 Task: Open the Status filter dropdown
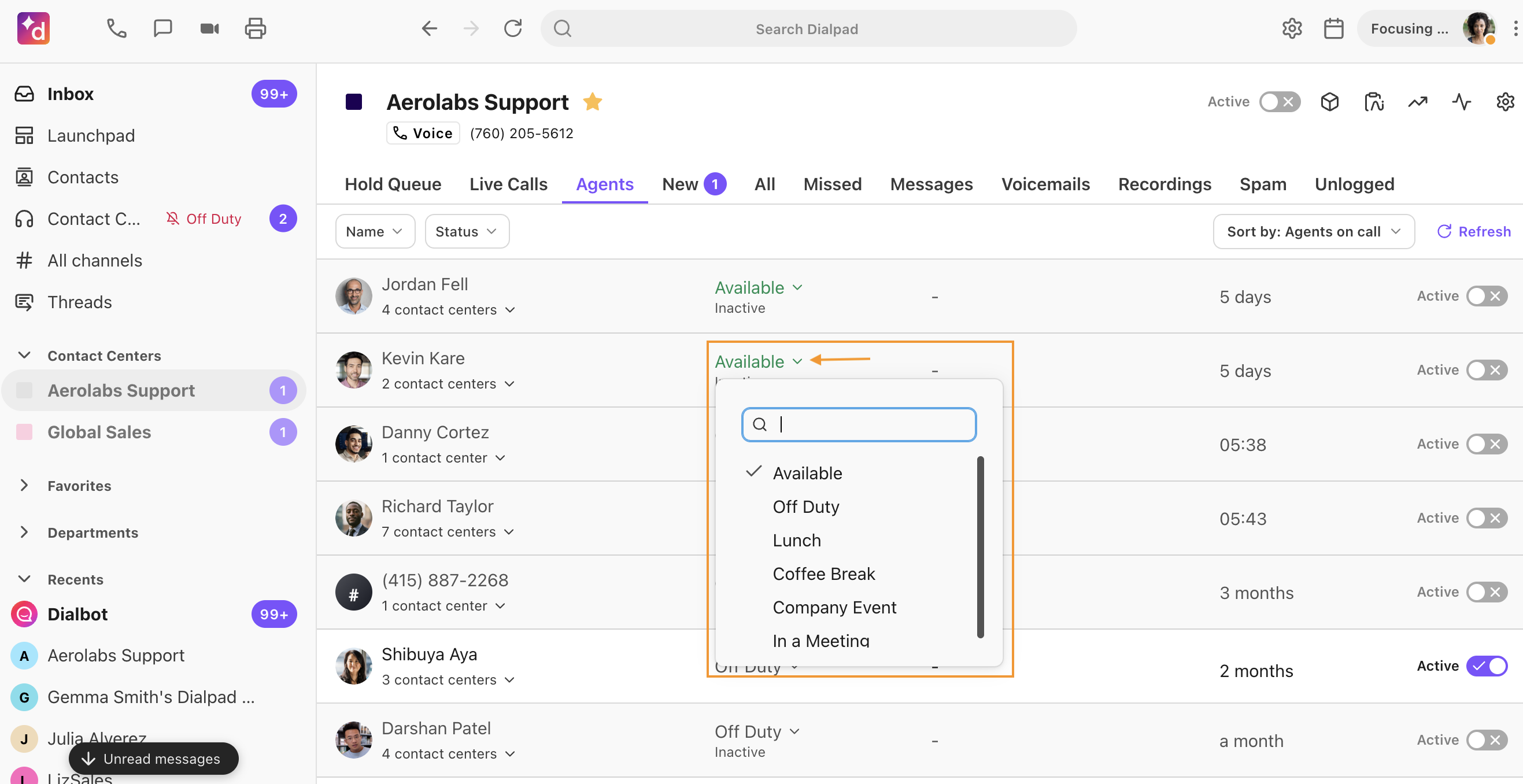tap(467, 232)
